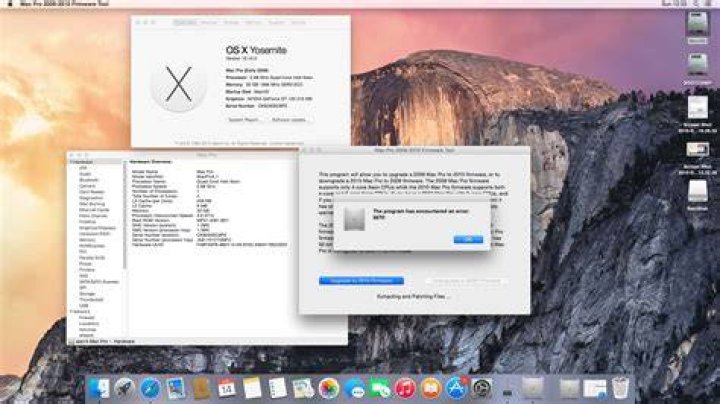Image resolution: width=720 pixels, height=404 pixels.
Task: Launch Launchpad rocket icon in Dock
Action: pos(124,389)
